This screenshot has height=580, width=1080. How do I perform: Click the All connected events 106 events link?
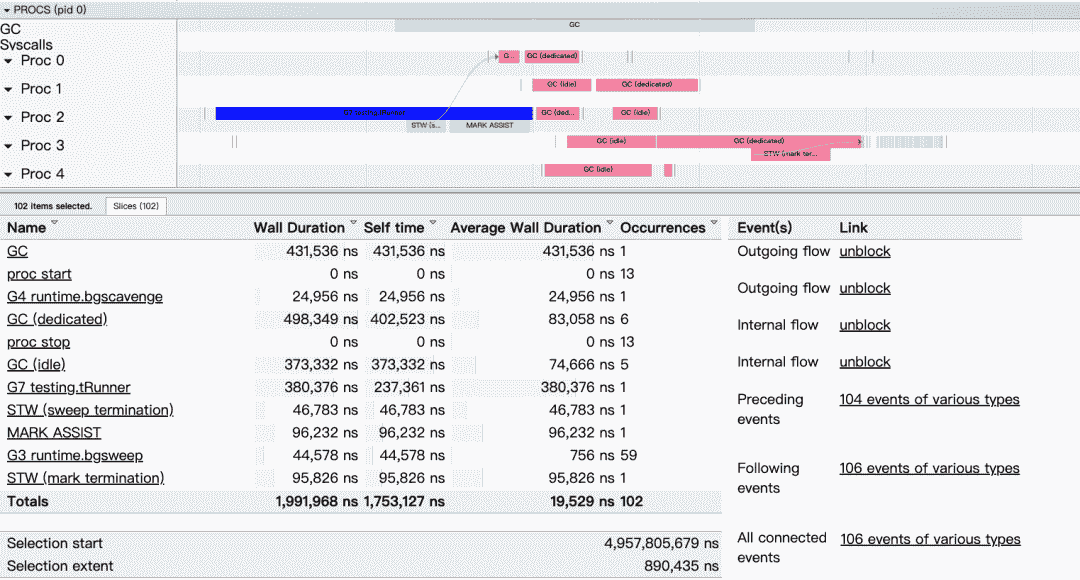pyautogui.click(x=929, y=539)
